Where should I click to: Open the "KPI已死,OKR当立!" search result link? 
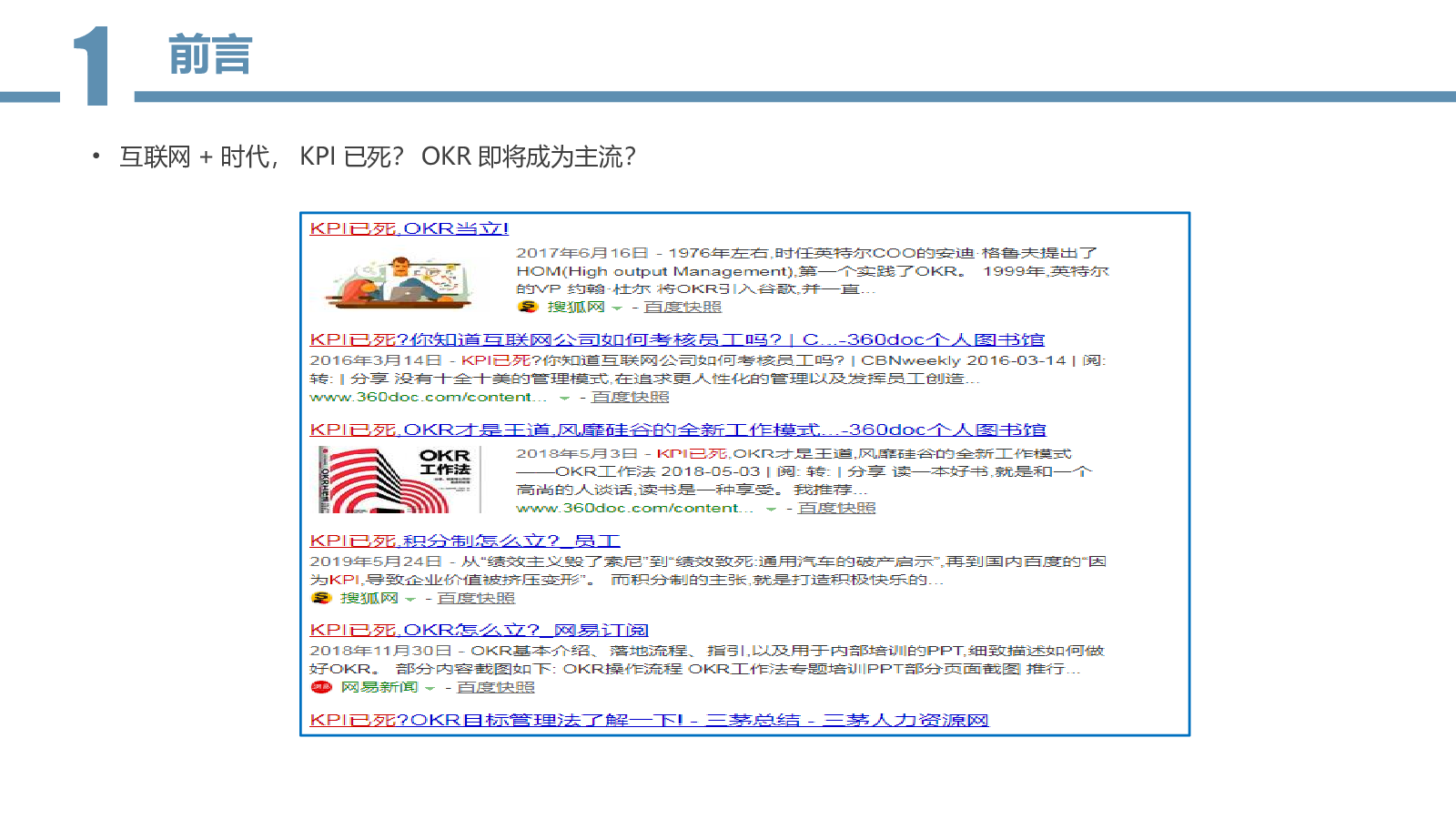[409, 228]
